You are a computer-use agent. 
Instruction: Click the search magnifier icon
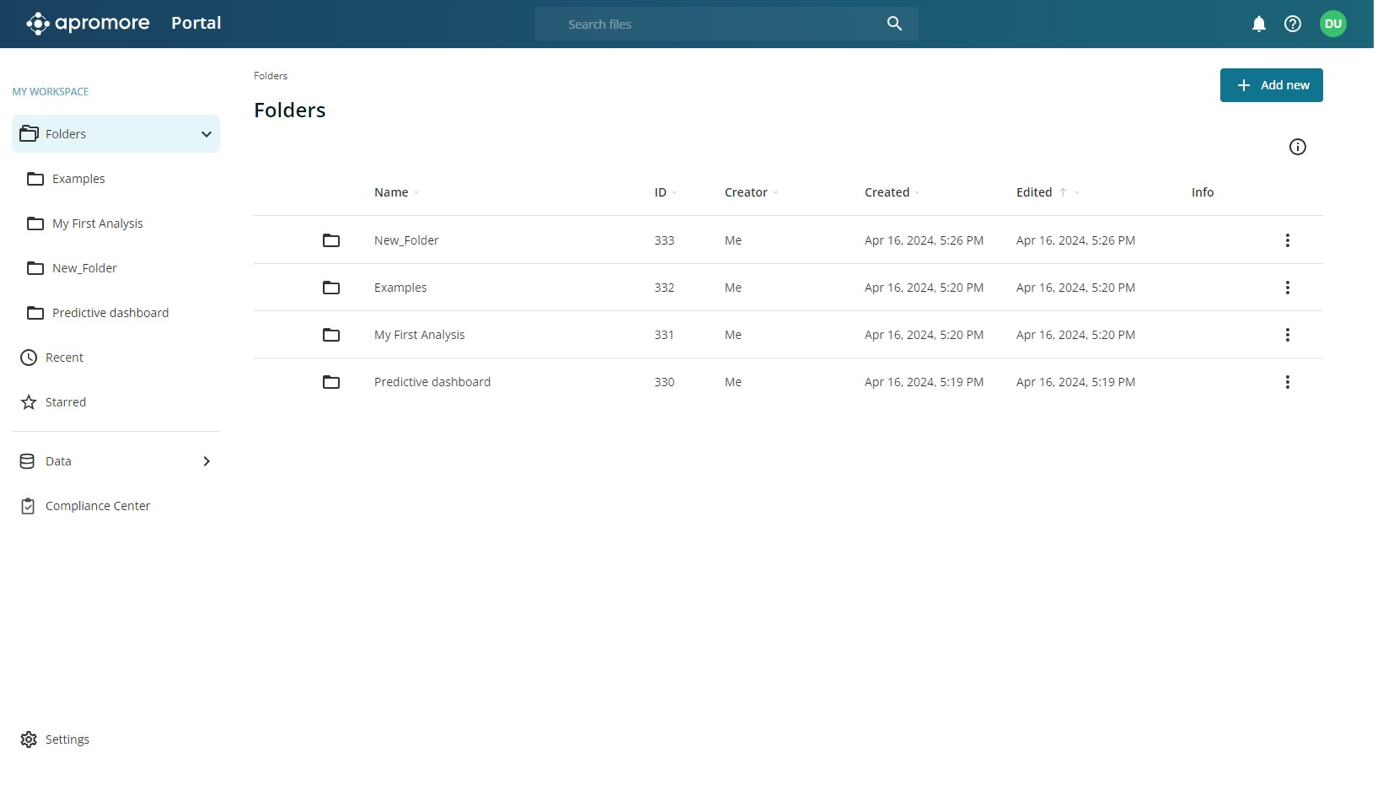pyautogui.click(x=894, y=24)
